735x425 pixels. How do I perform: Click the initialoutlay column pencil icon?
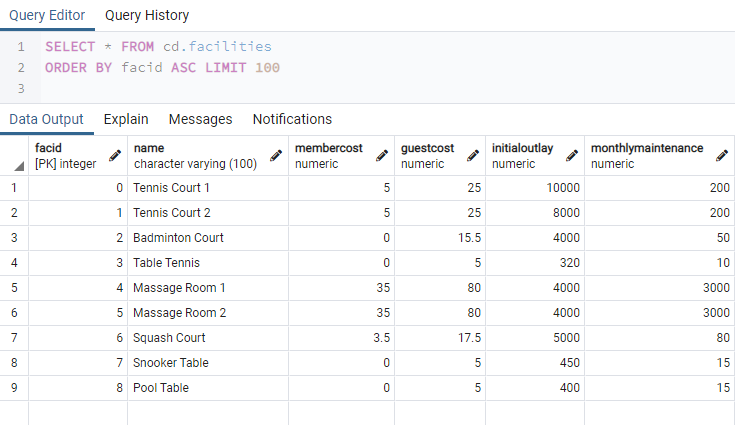click(x=572, y=156)
